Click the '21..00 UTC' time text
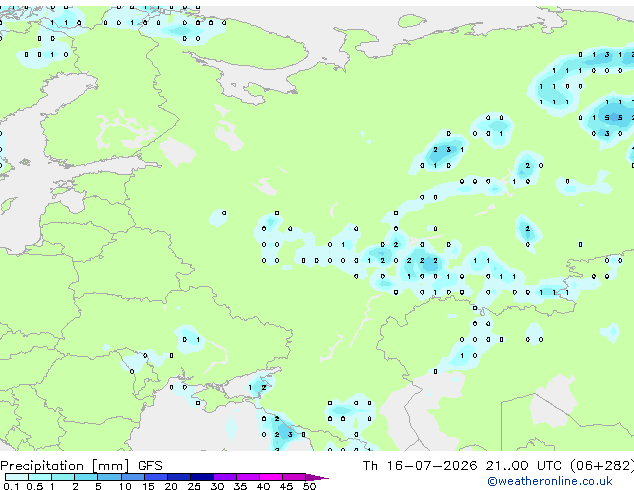This screenshot has height=490, width=634. pyautogui.click(x=524, y=466)
